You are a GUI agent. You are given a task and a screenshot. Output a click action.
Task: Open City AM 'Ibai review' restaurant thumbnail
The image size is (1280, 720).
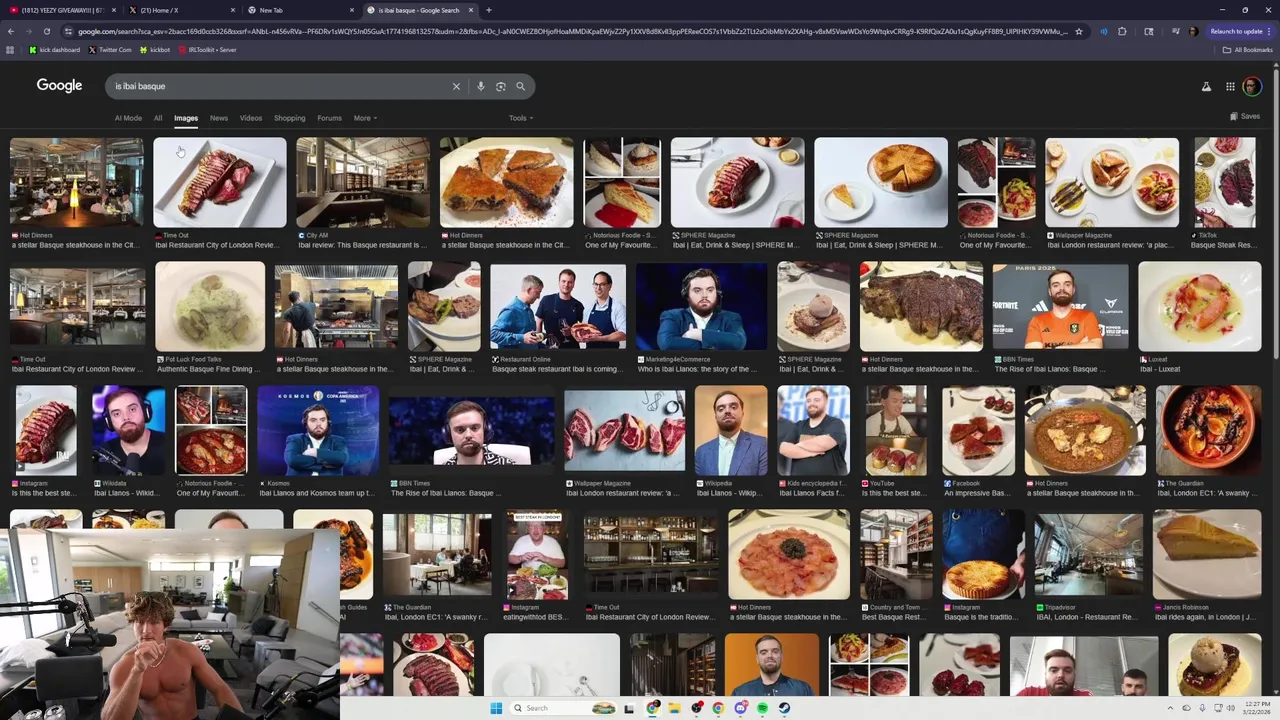coord(363,182)
